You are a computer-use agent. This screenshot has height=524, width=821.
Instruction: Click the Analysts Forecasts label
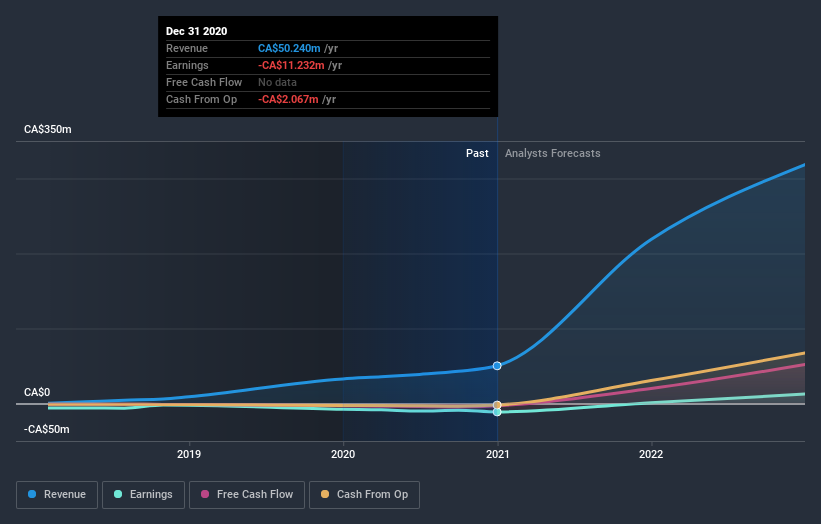coord(552,153)
